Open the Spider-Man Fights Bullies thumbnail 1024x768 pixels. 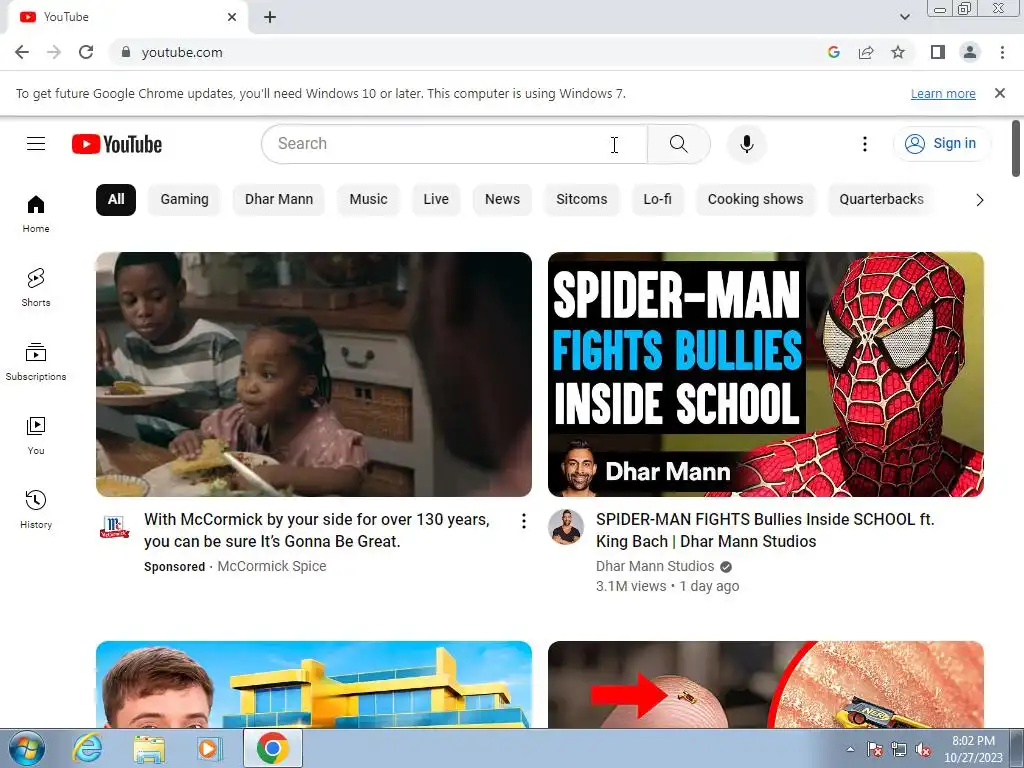[765, 374]
